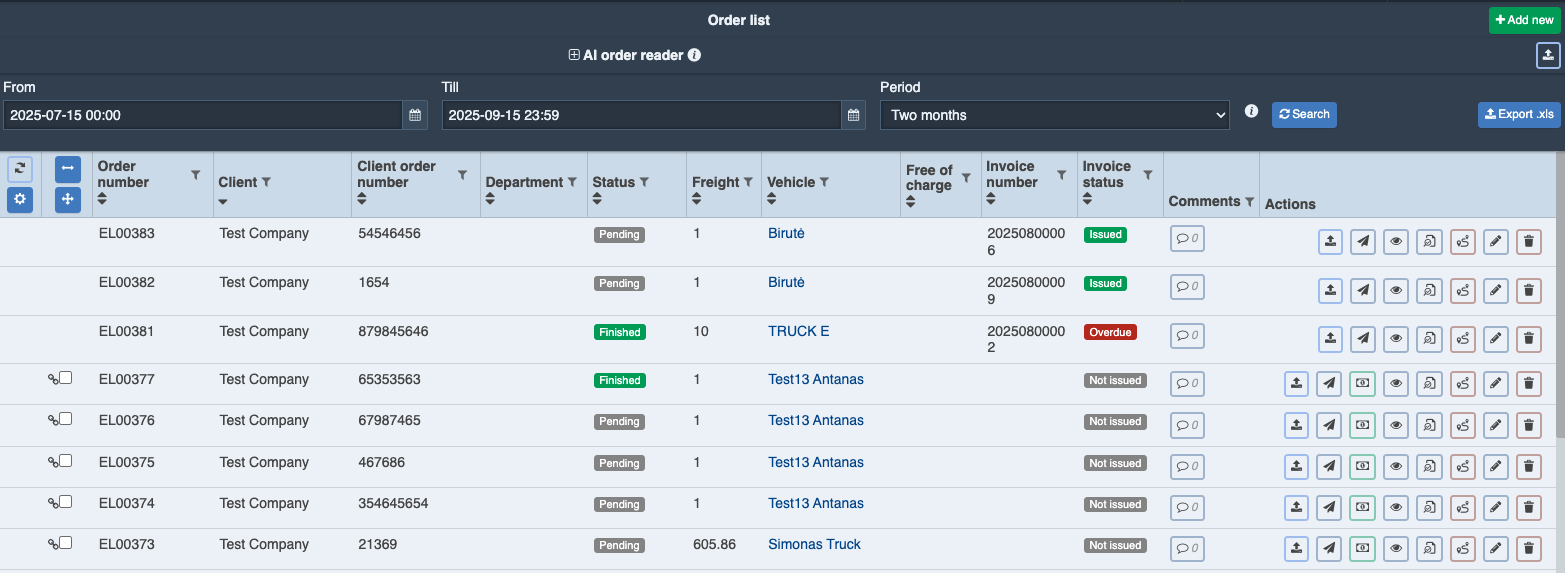Check the box for order EL00373
The image size is (1565, 573).
point(66,543)
